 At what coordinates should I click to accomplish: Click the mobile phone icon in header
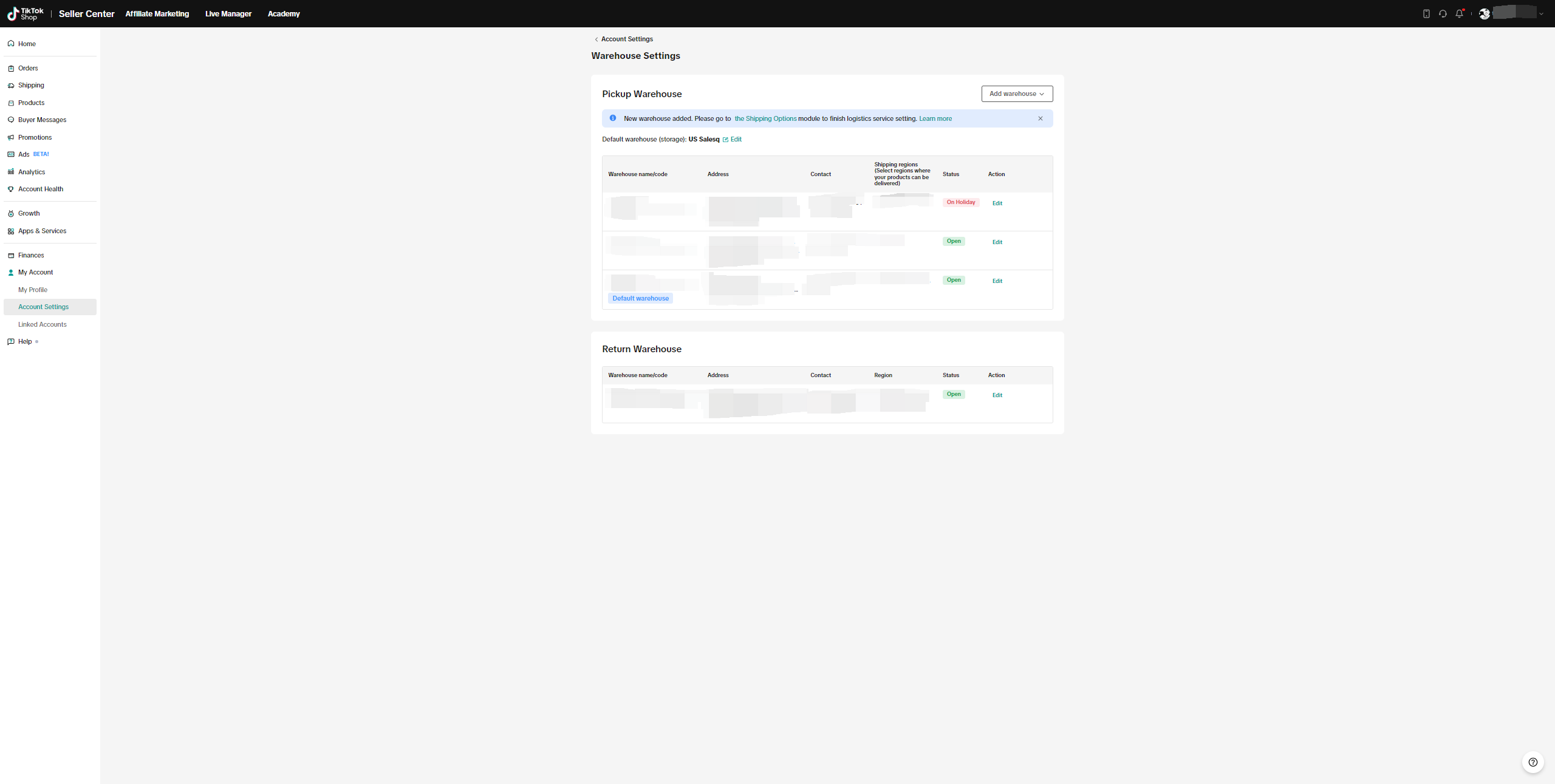pyautogui.click(x=1426, y=13)
